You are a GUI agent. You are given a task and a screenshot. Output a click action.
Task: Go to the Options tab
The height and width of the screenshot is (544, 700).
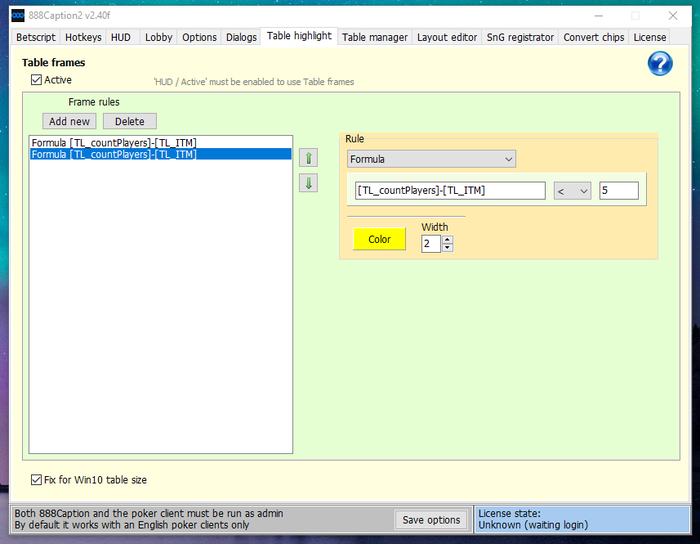click(x=199, y=37)
